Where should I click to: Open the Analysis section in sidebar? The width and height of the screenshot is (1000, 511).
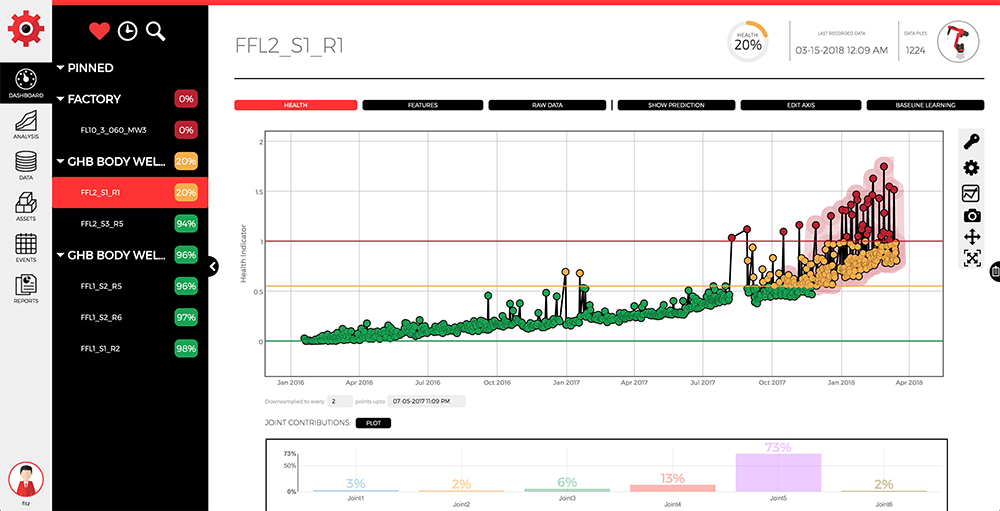26,122
